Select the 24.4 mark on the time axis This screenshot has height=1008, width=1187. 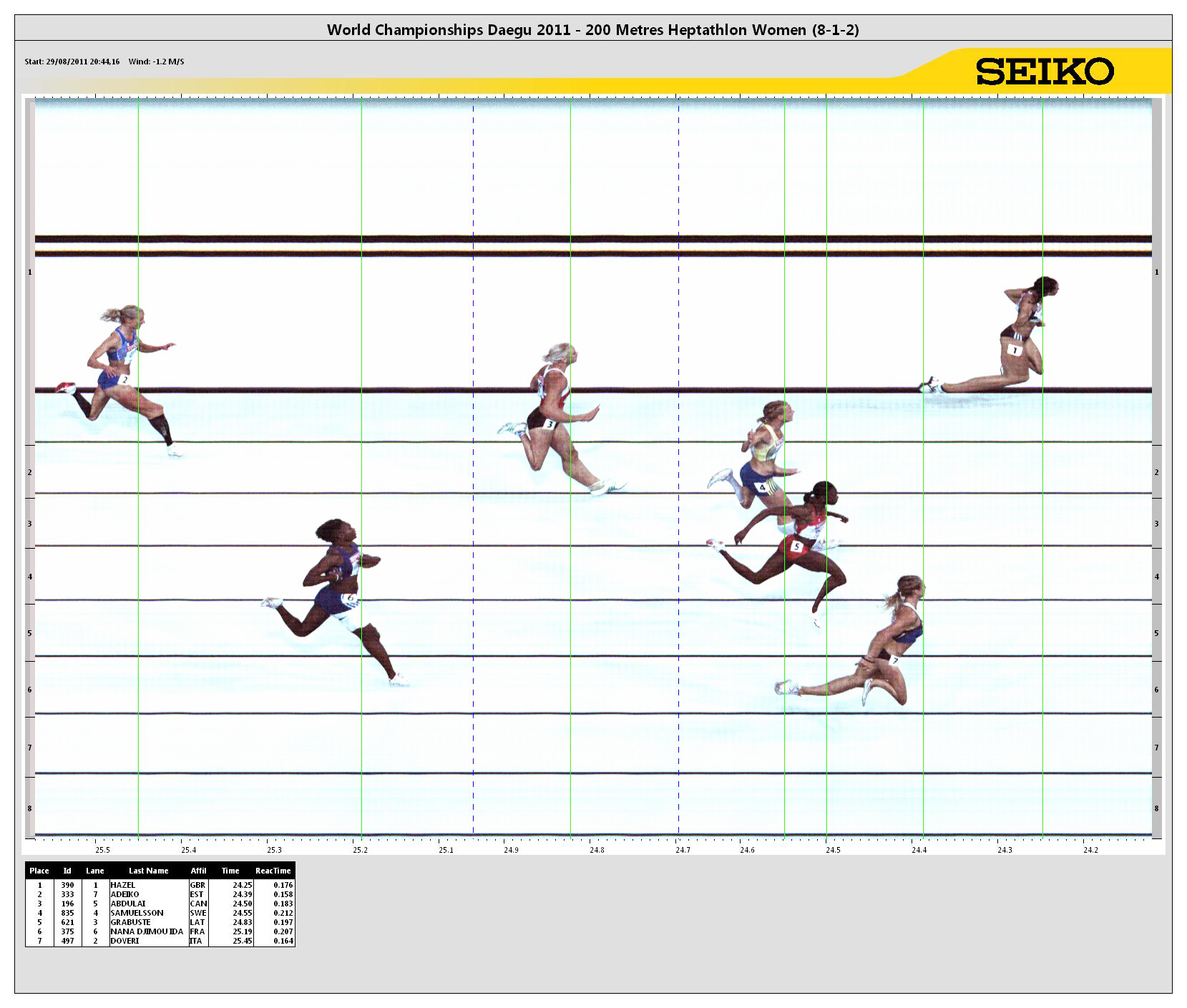click(x=919, y=850)
